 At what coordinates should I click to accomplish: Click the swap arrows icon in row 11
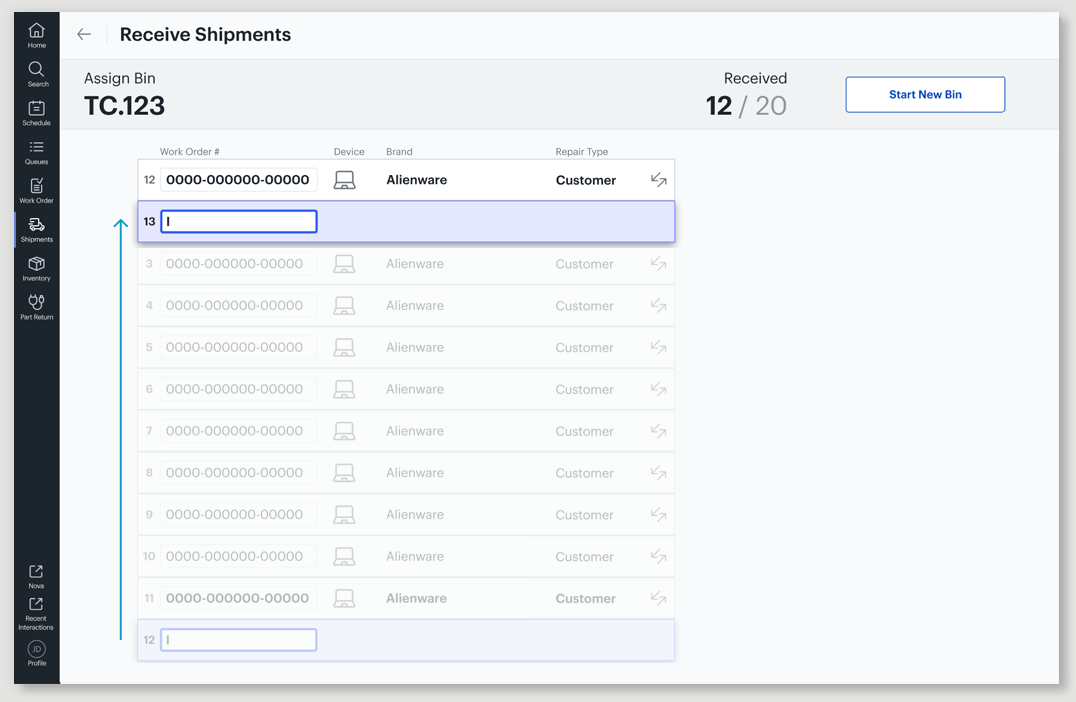coord(658,598)
